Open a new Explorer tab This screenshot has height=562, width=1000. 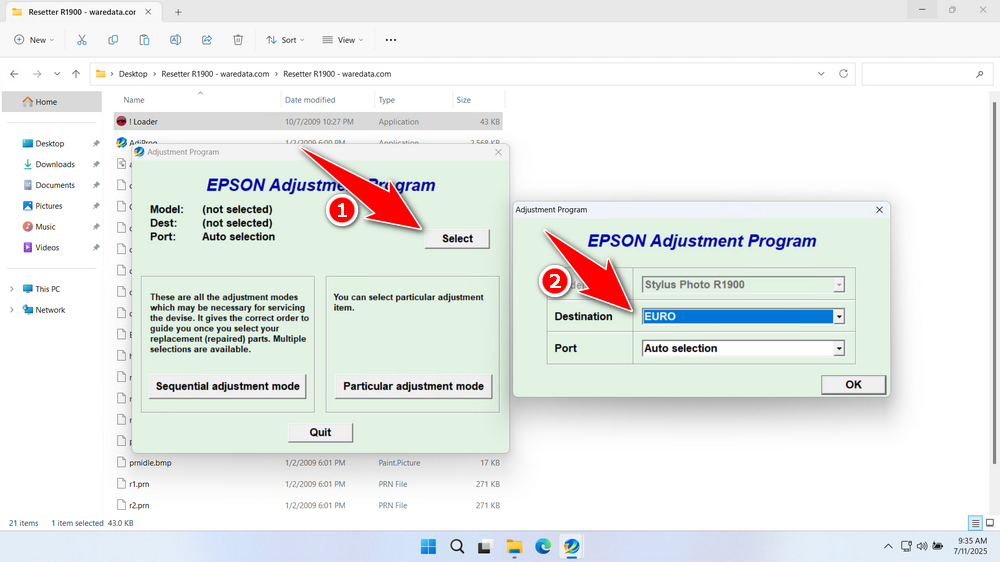[x=179, y=12]
